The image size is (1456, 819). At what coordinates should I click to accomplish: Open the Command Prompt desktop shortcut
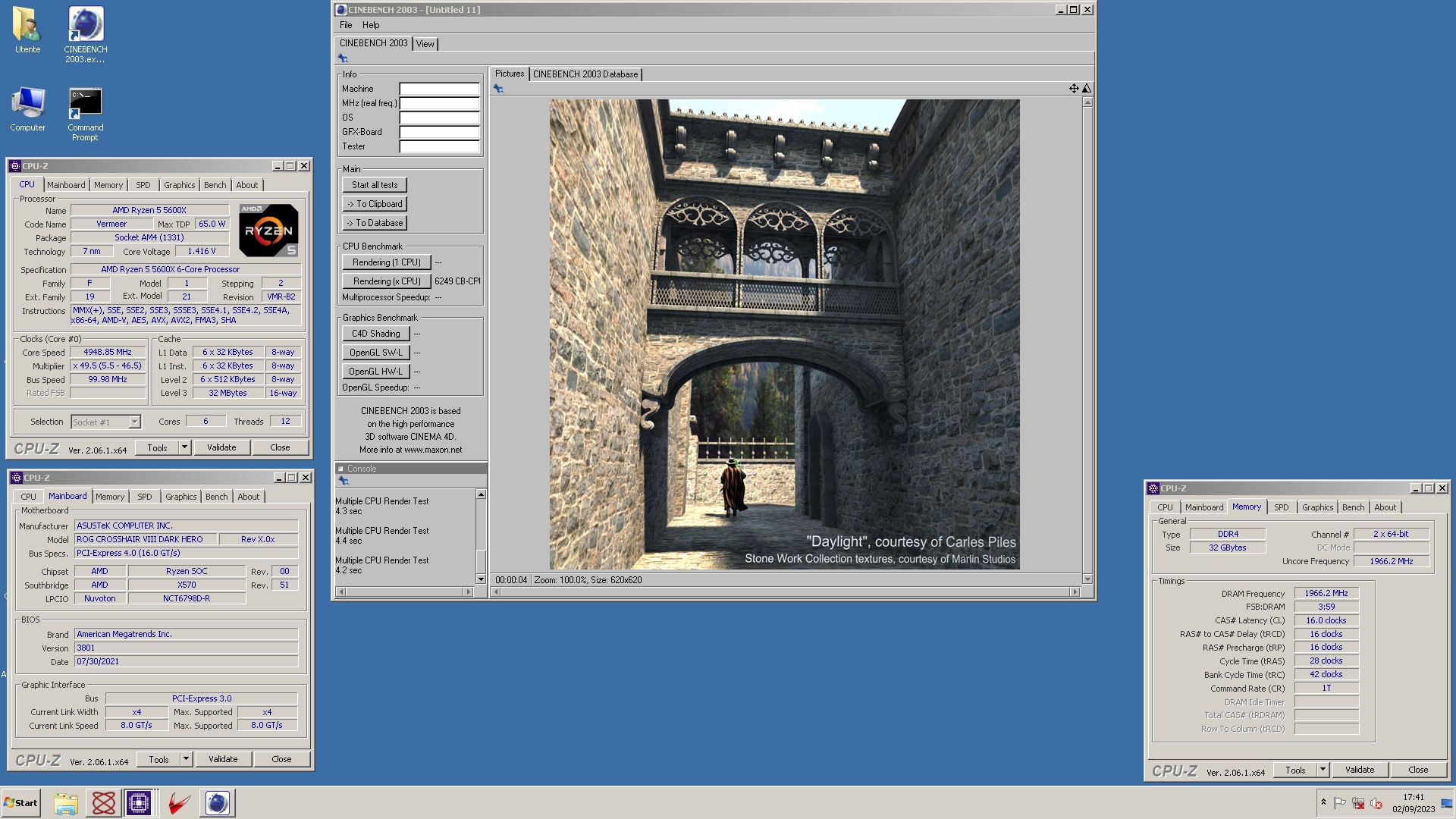tap(85, 114)
